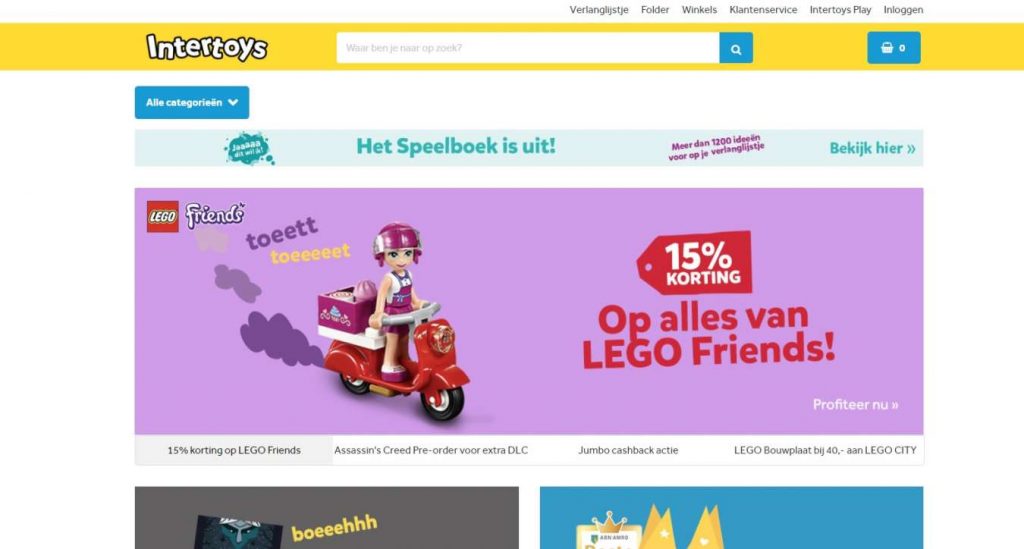
Task: Select the Assassin's Creed Pre-order tab
Action: click(x=431, y=450)
